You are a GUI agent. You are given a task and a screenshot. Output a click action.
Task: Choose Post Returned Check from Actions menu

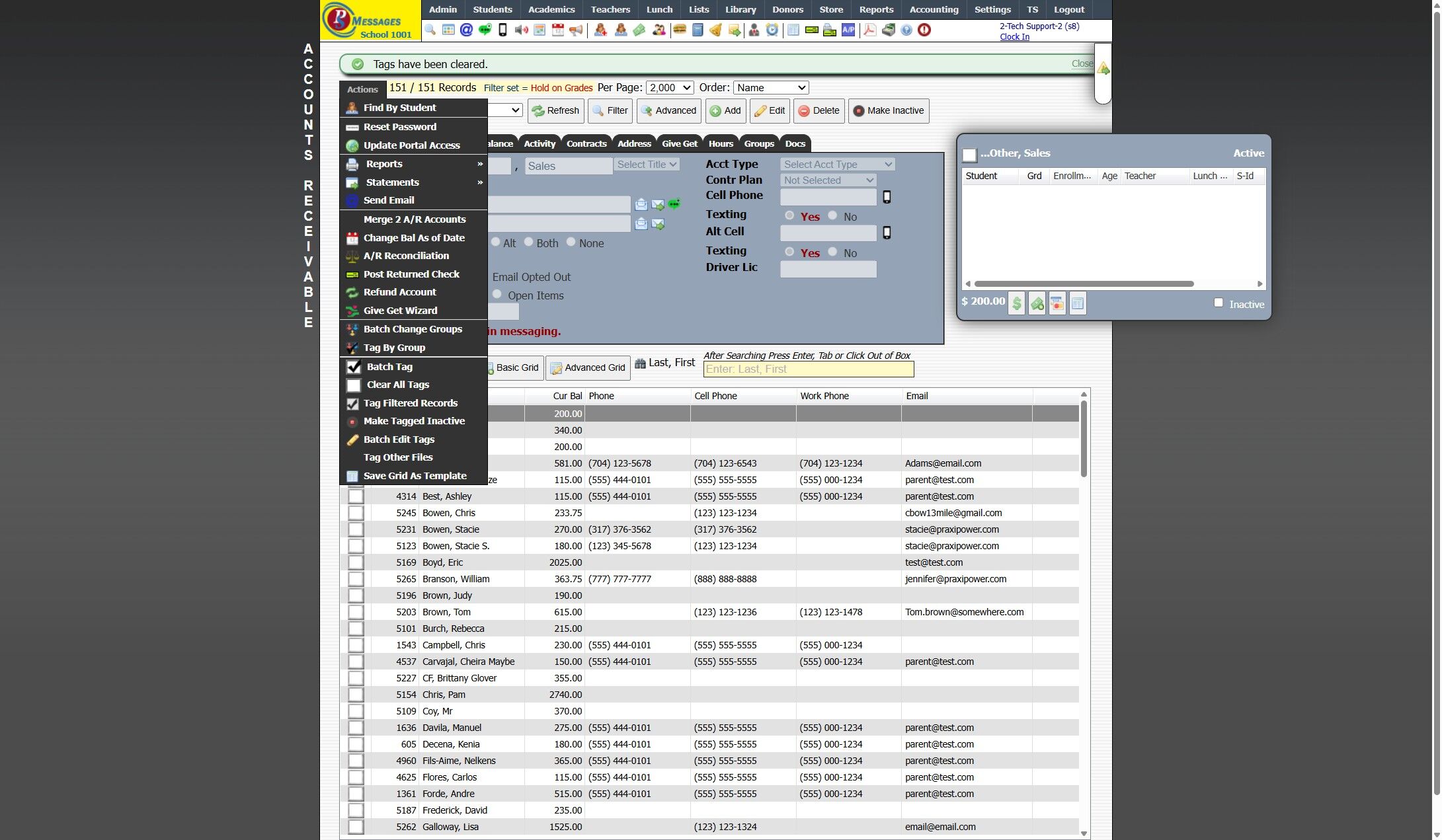click(x=411, y=274)
